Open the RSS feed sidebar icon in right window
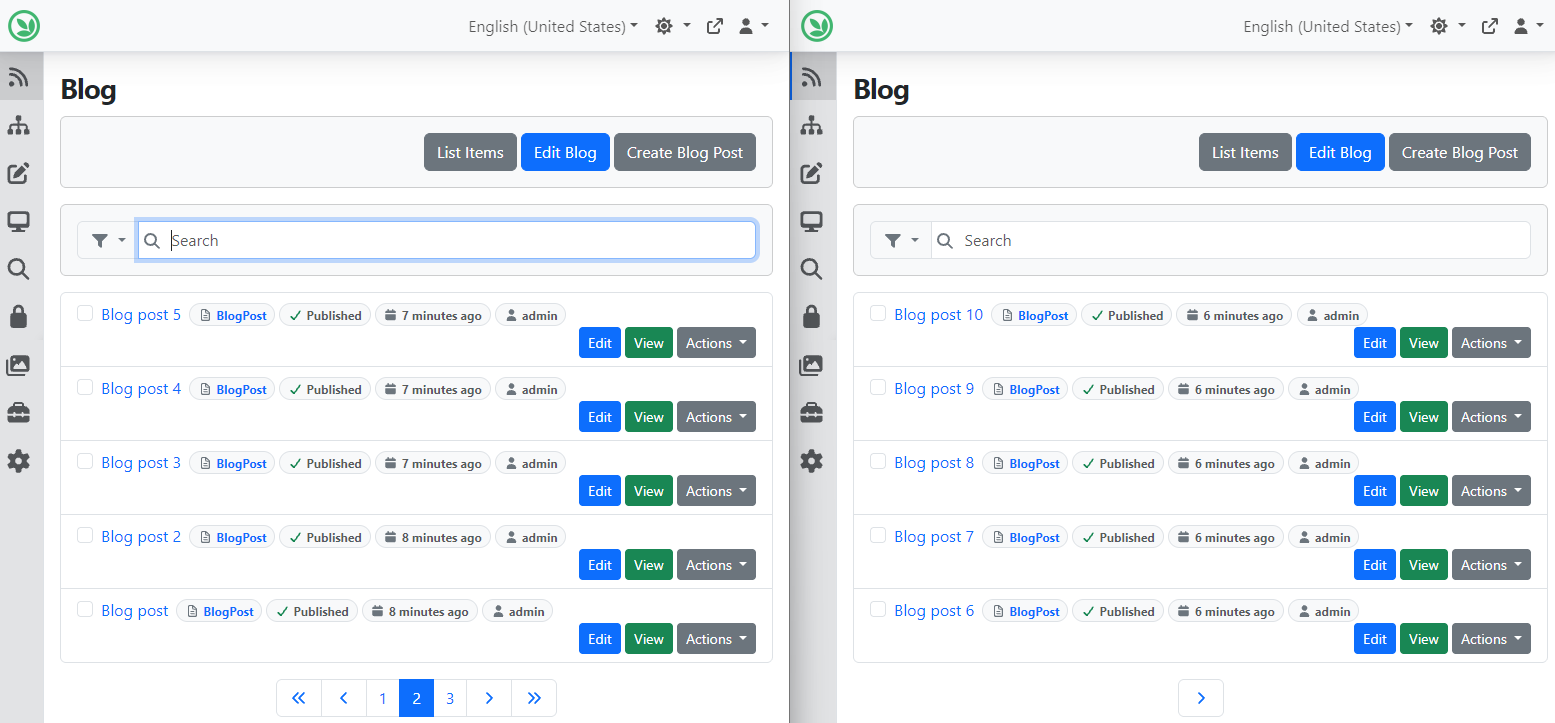The width and height of the screenshot is (1555, 723). [812, 77]
